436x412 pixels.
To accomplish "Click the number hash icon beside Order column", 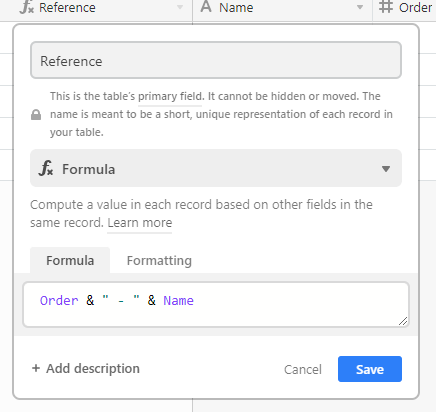I will [386, 7].
